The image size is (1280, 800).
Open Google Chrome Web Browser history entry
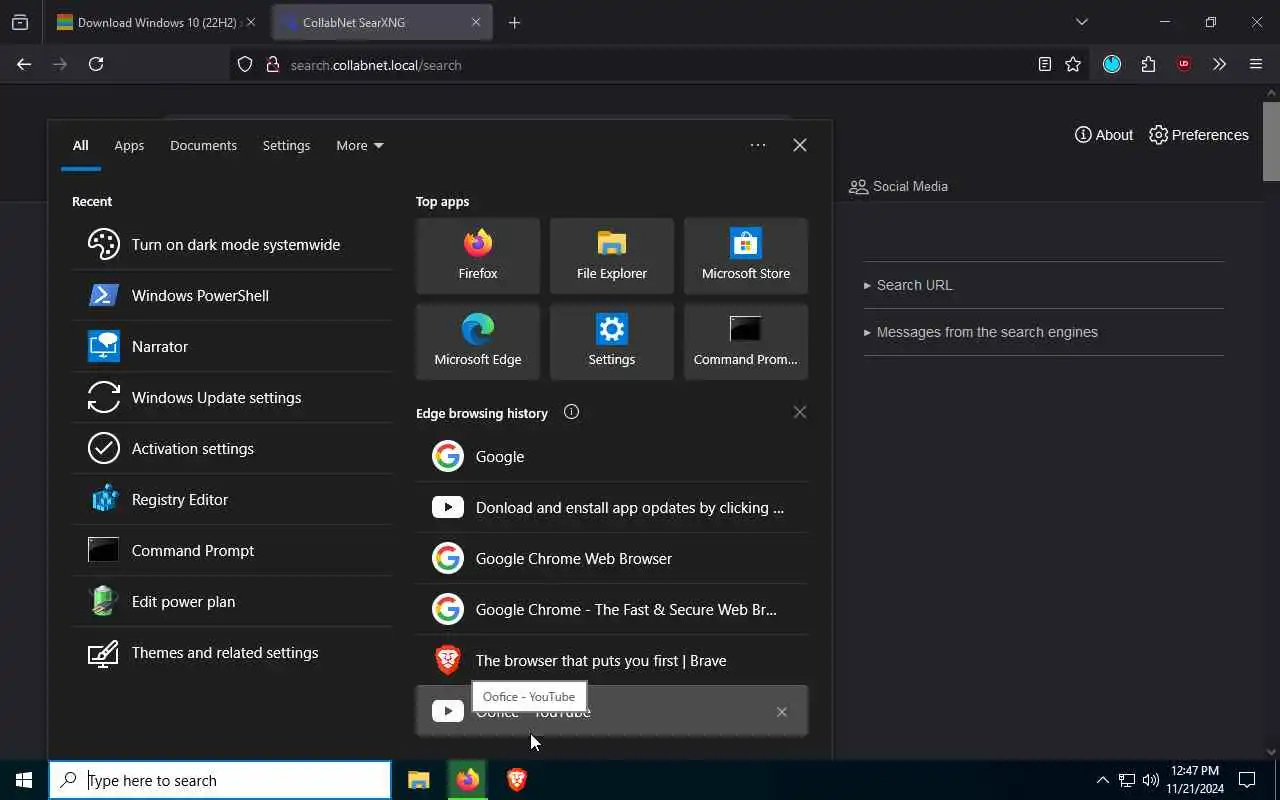612,558
